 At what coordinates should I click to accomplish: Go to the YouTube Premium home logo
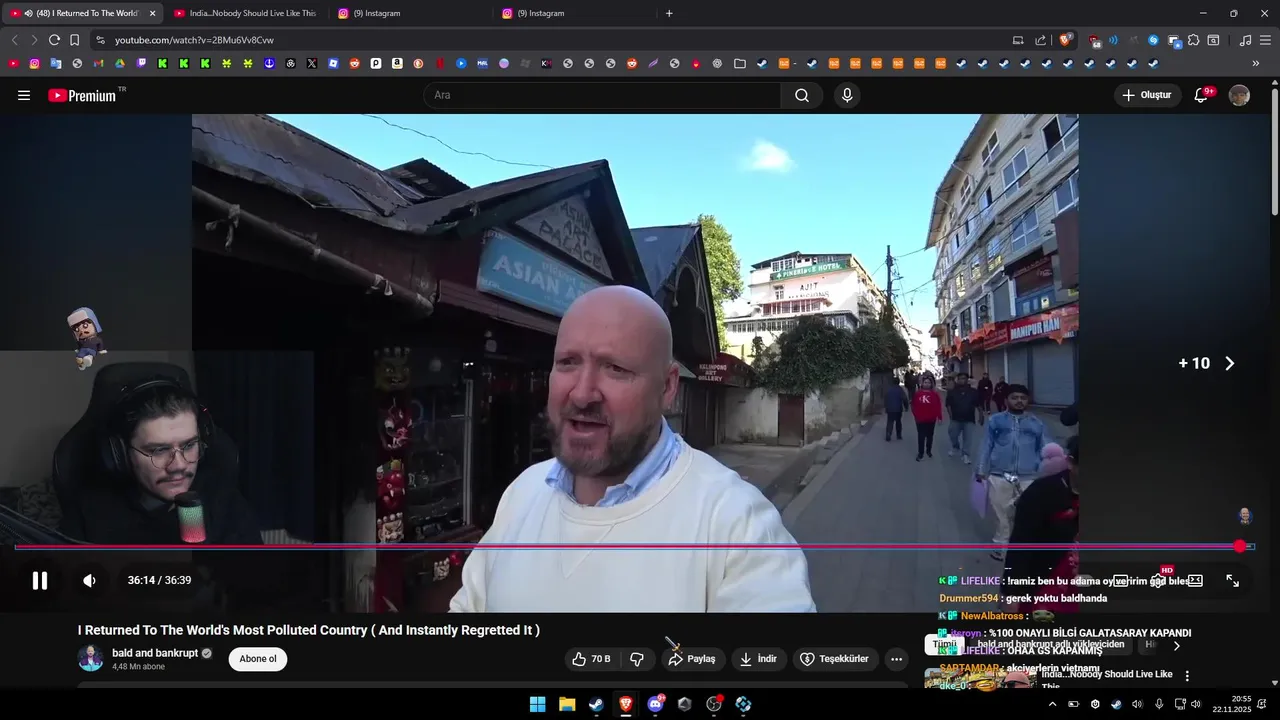pyautogui.click(x=84, y=95)
